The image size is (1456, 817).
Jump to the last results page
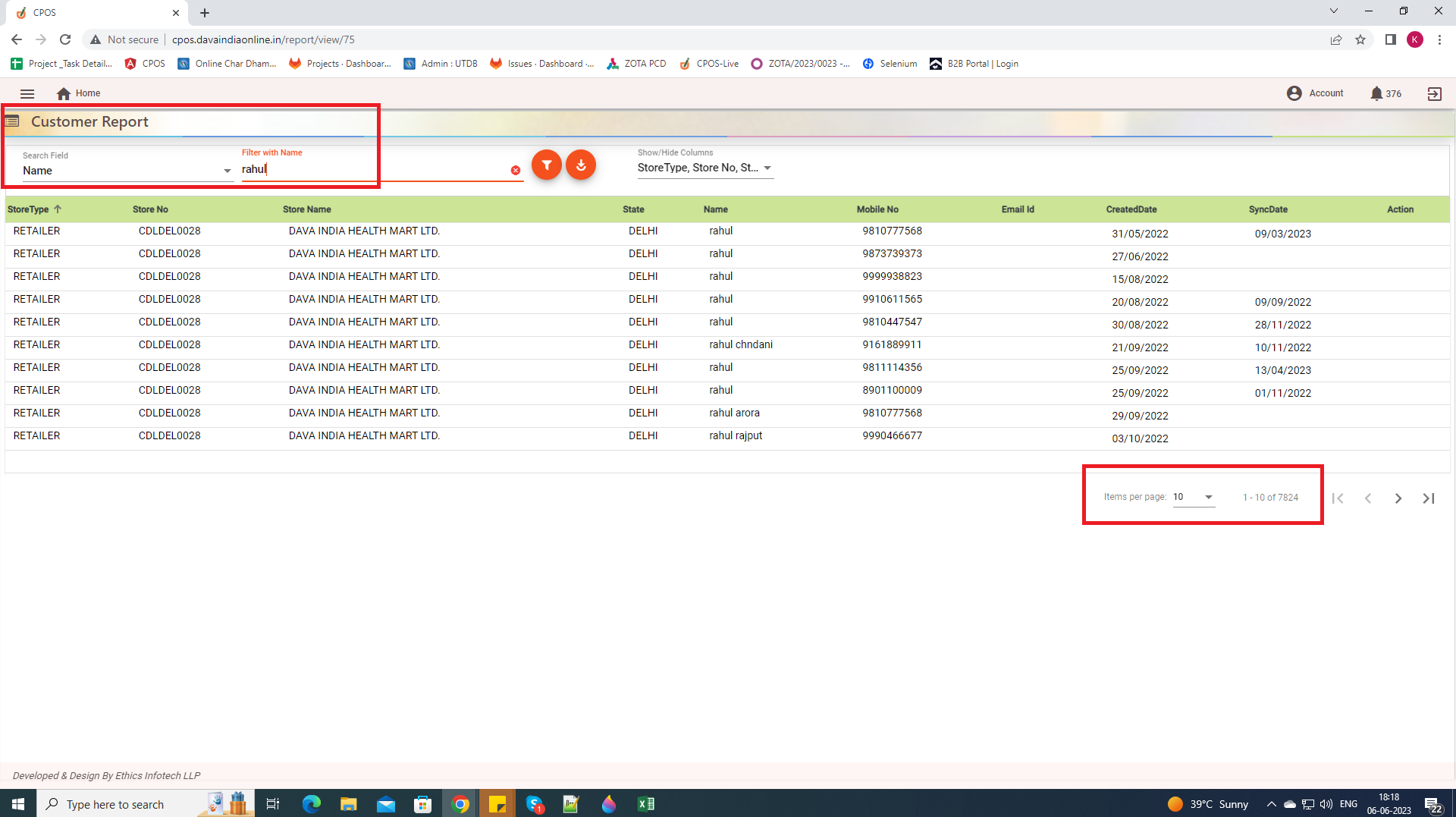(x=1429, y=498)
